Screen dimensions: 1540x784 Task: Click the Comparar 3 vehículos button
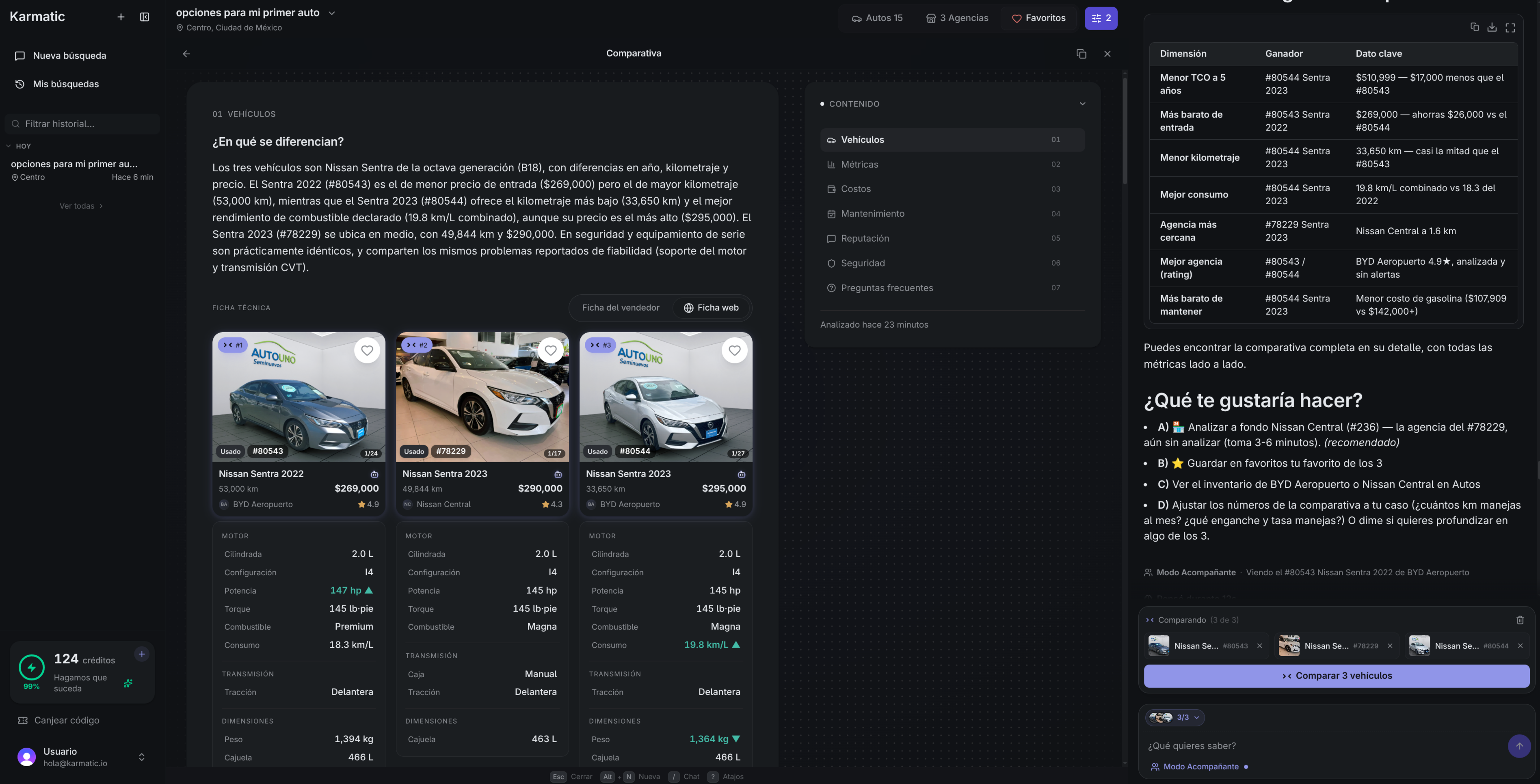tap(1337, 676)
